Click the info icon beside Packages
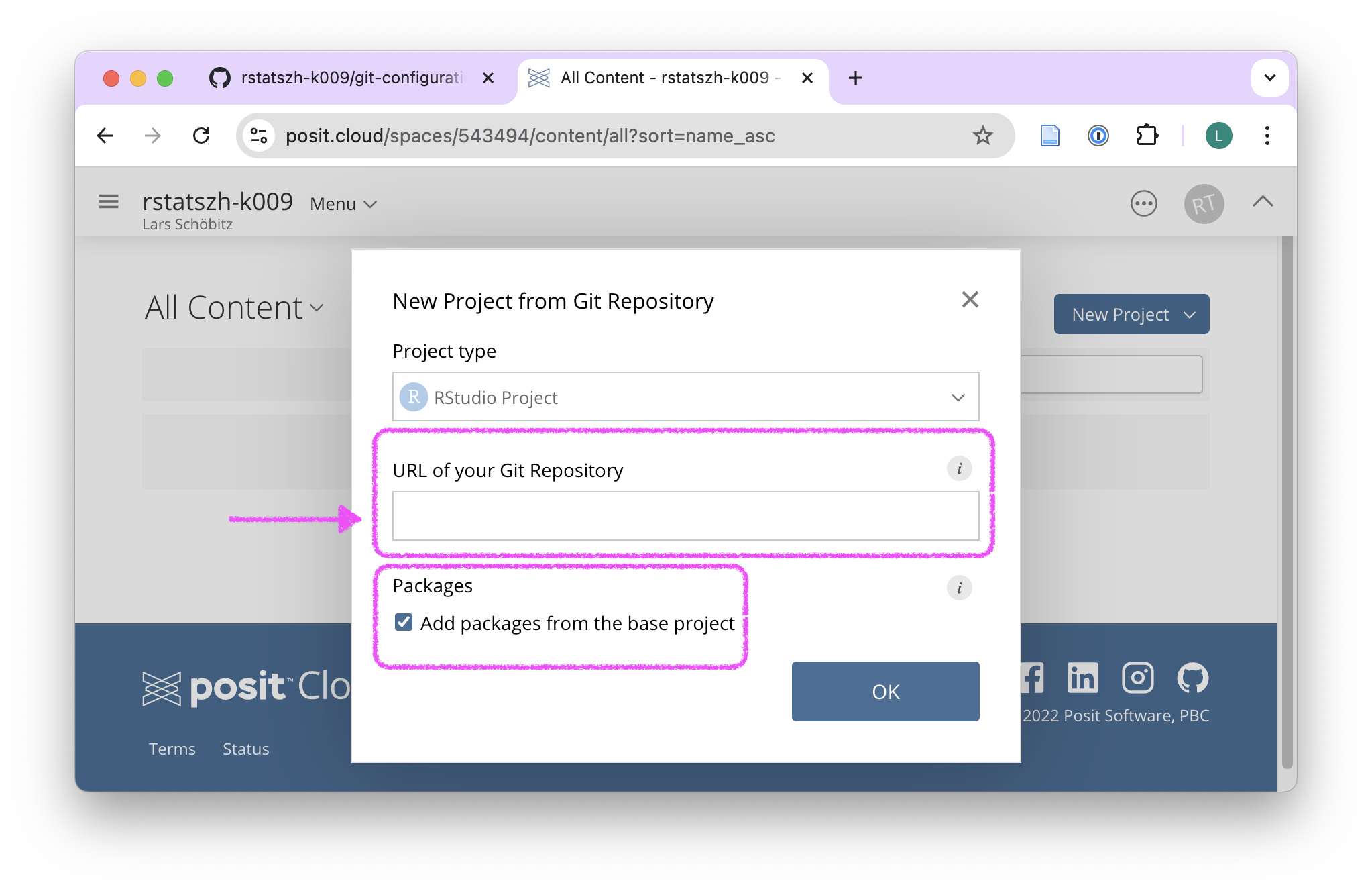The width and height of the screenshot is (1372, 891). 959,588
